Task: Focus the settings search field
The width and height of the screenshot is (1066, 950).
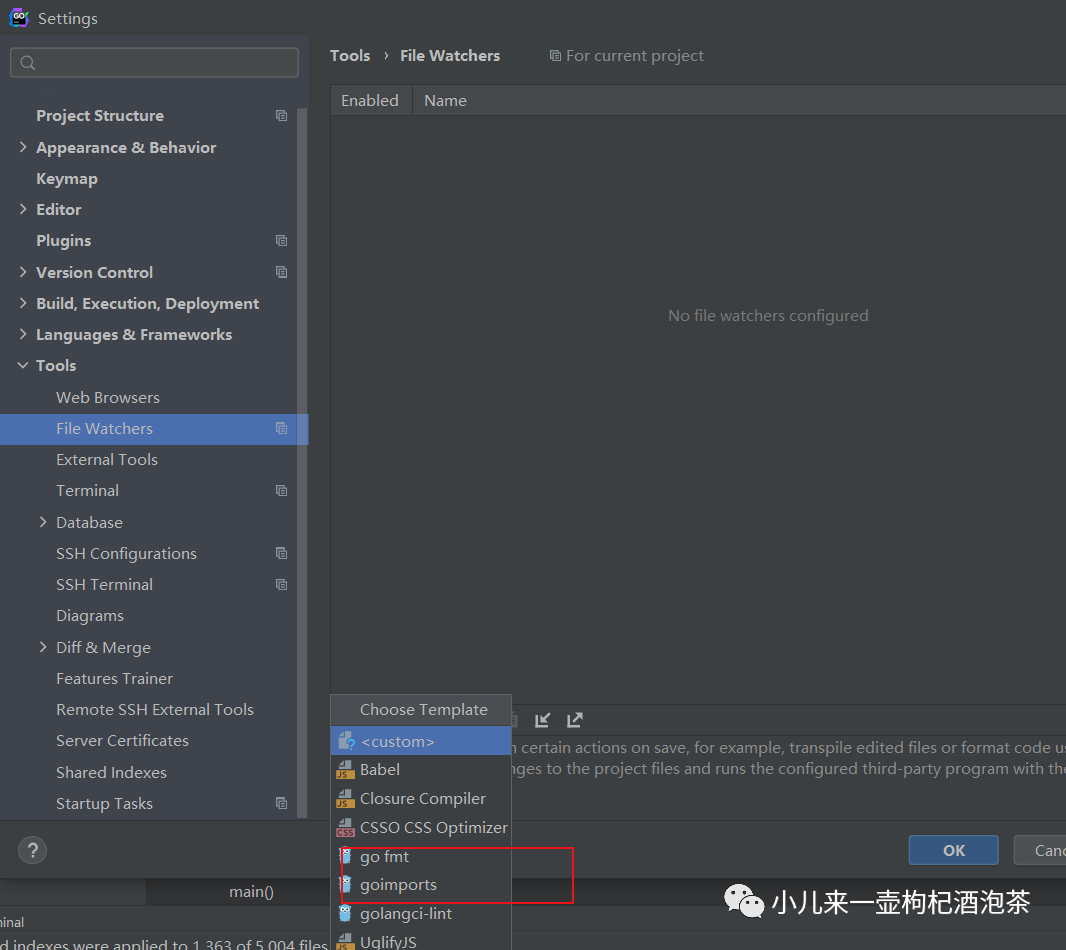Action: (154, 63)
